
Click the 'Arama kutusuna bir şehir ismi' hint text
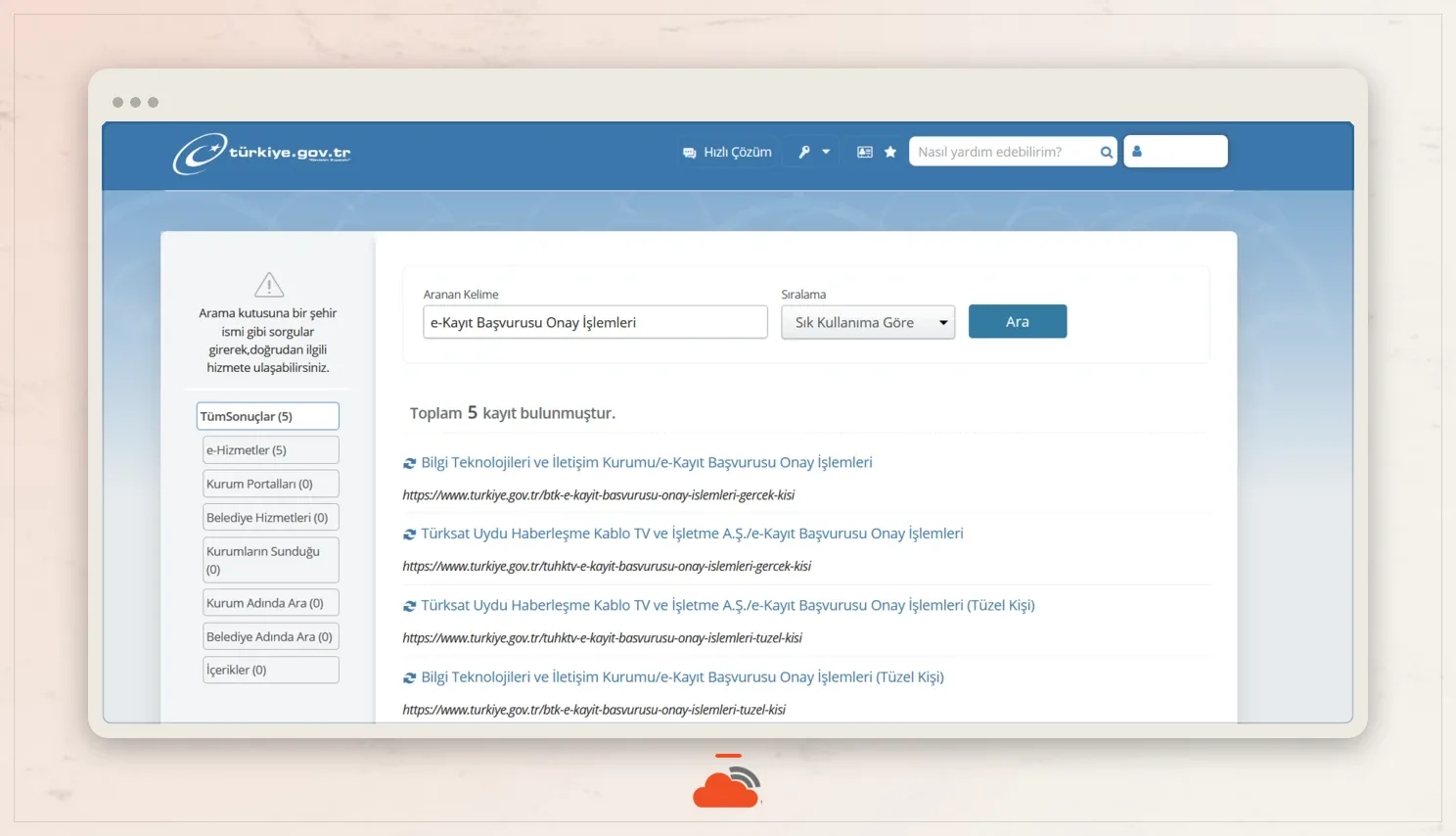tap(268, 341)
